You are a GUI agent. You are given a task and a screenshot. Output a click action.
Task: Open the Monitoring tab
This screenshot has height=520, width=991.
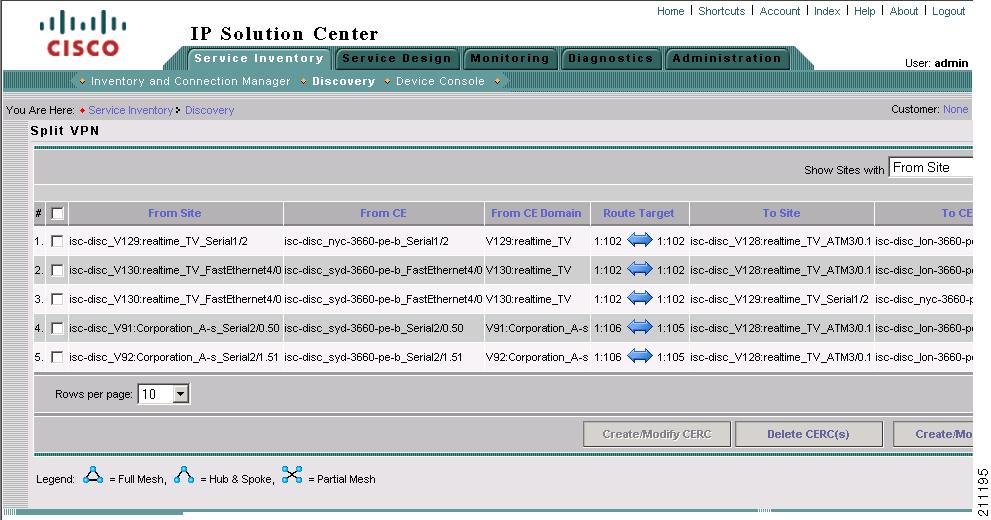pos(509,58)
